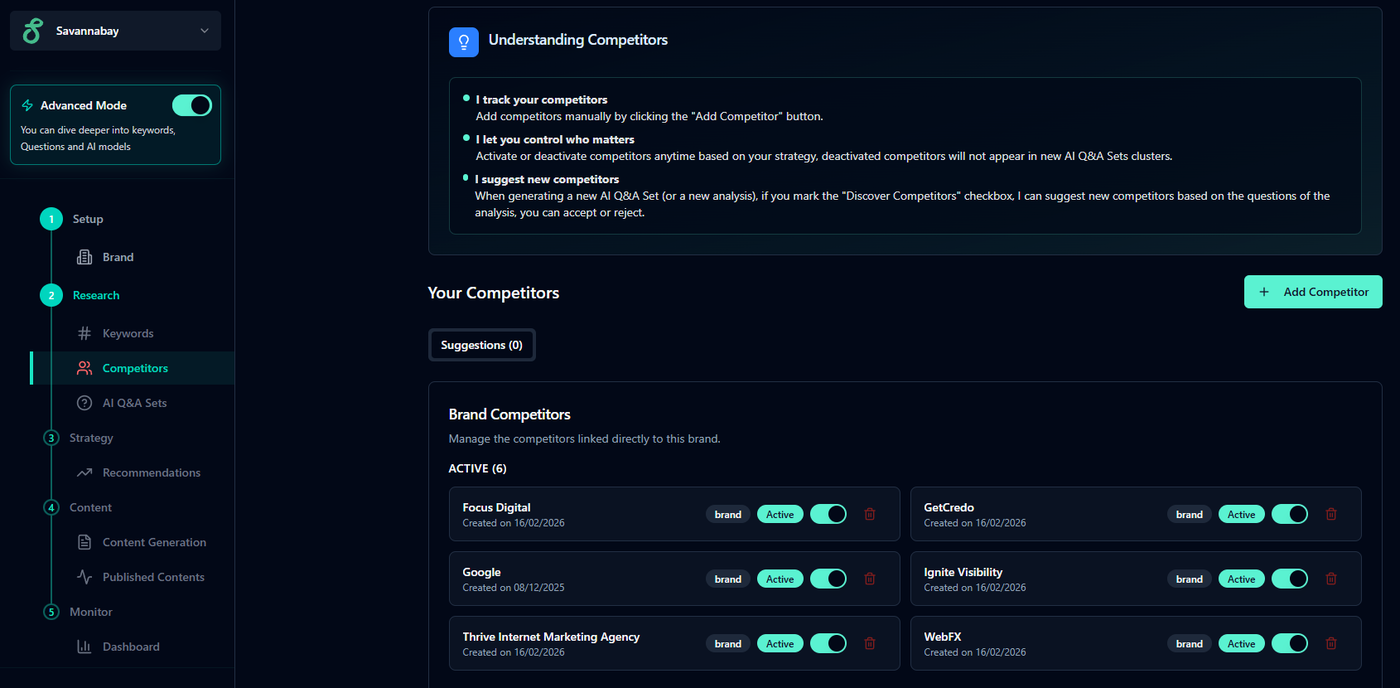
Task: Click the Add Competitor button
Action: click(1313, 292)
